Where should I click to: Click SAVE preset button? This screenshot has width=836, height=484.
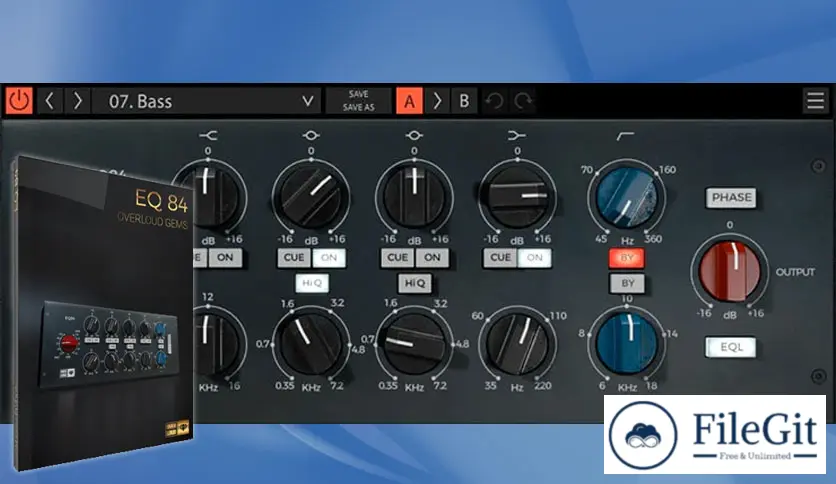[x=358, y=94]
